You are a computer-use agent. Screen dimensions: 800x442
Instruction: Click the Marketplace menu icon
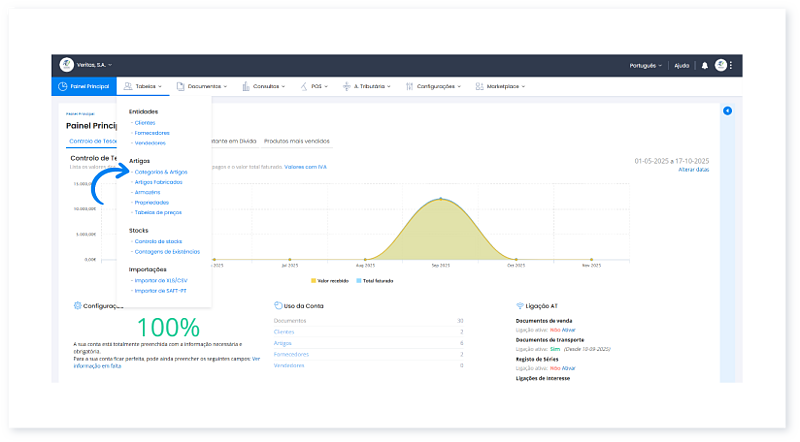coord(480,87)
